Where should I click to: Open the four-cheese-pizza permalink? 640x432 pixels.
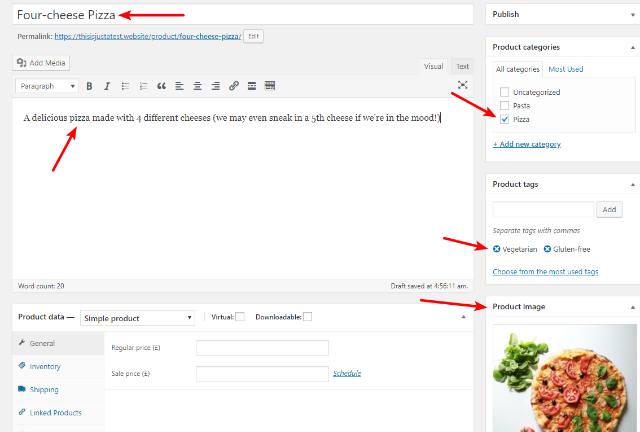148,36
